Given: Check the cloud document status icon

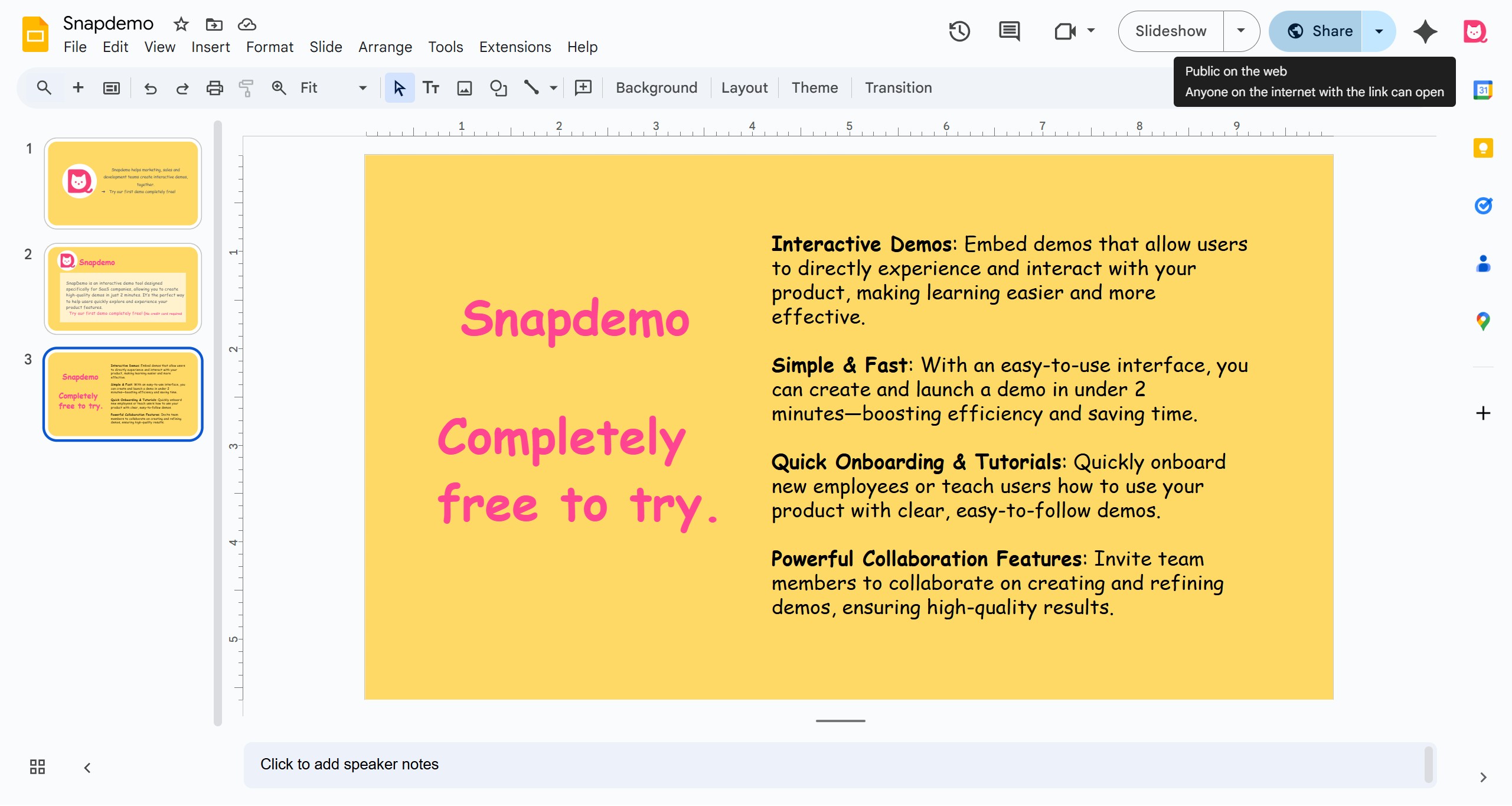Looking at the screenshot, I should pos(247,24).
